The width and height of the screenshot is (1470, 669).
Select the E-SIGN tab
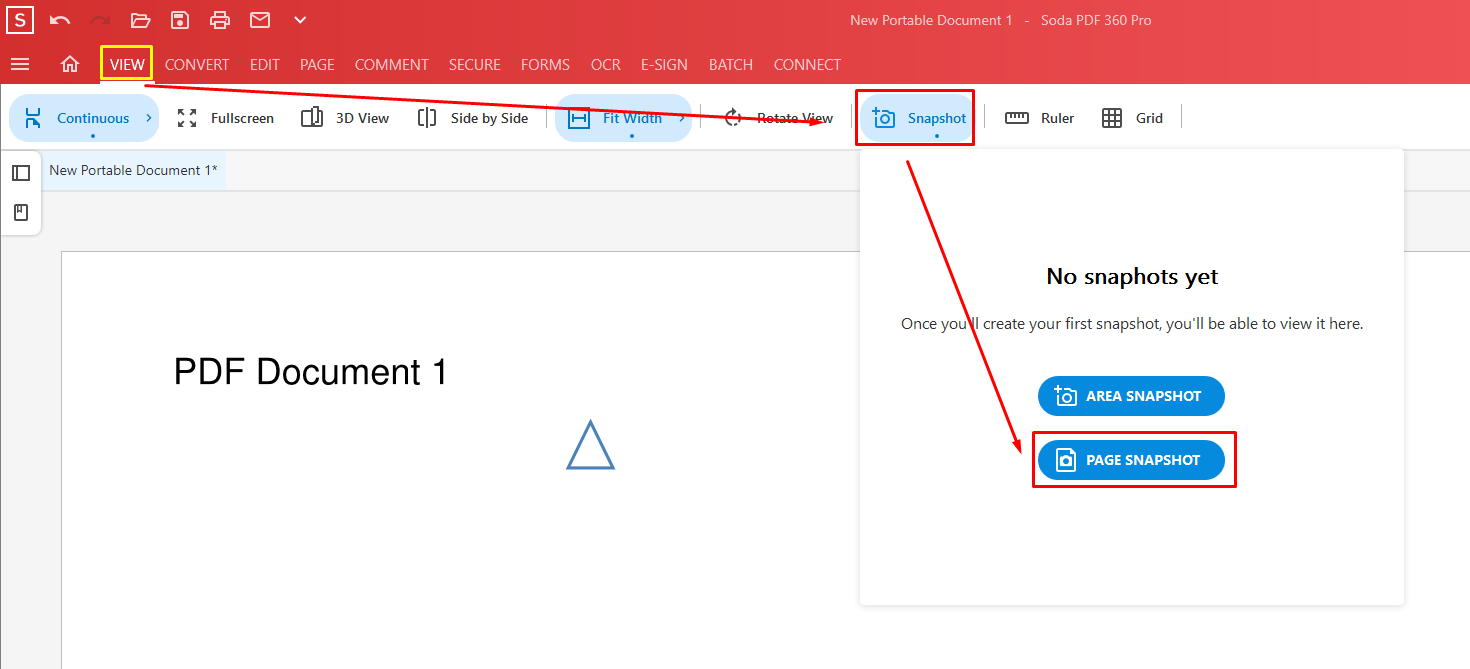tap(664, 64)
